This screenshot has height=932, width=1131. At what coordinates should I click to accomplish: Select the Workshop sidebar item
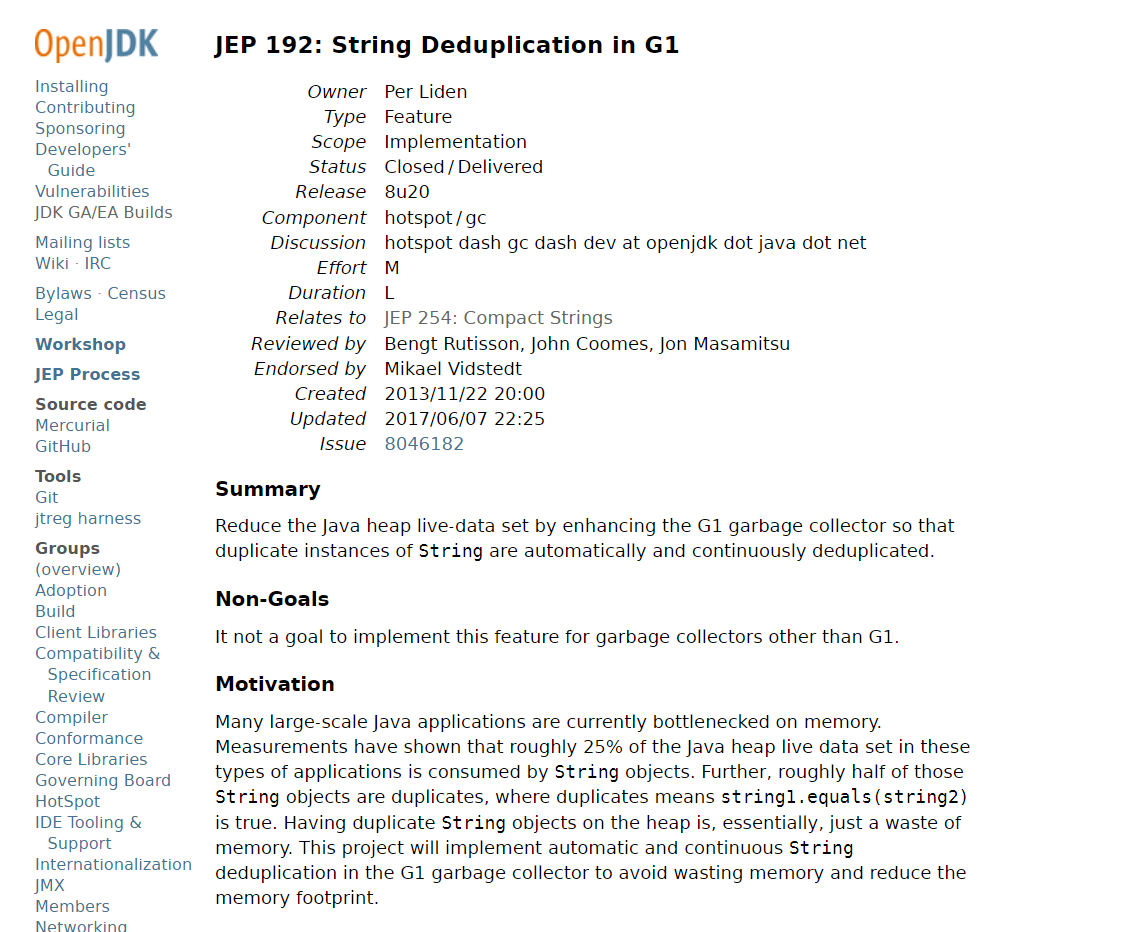click(x=80, y=345)
